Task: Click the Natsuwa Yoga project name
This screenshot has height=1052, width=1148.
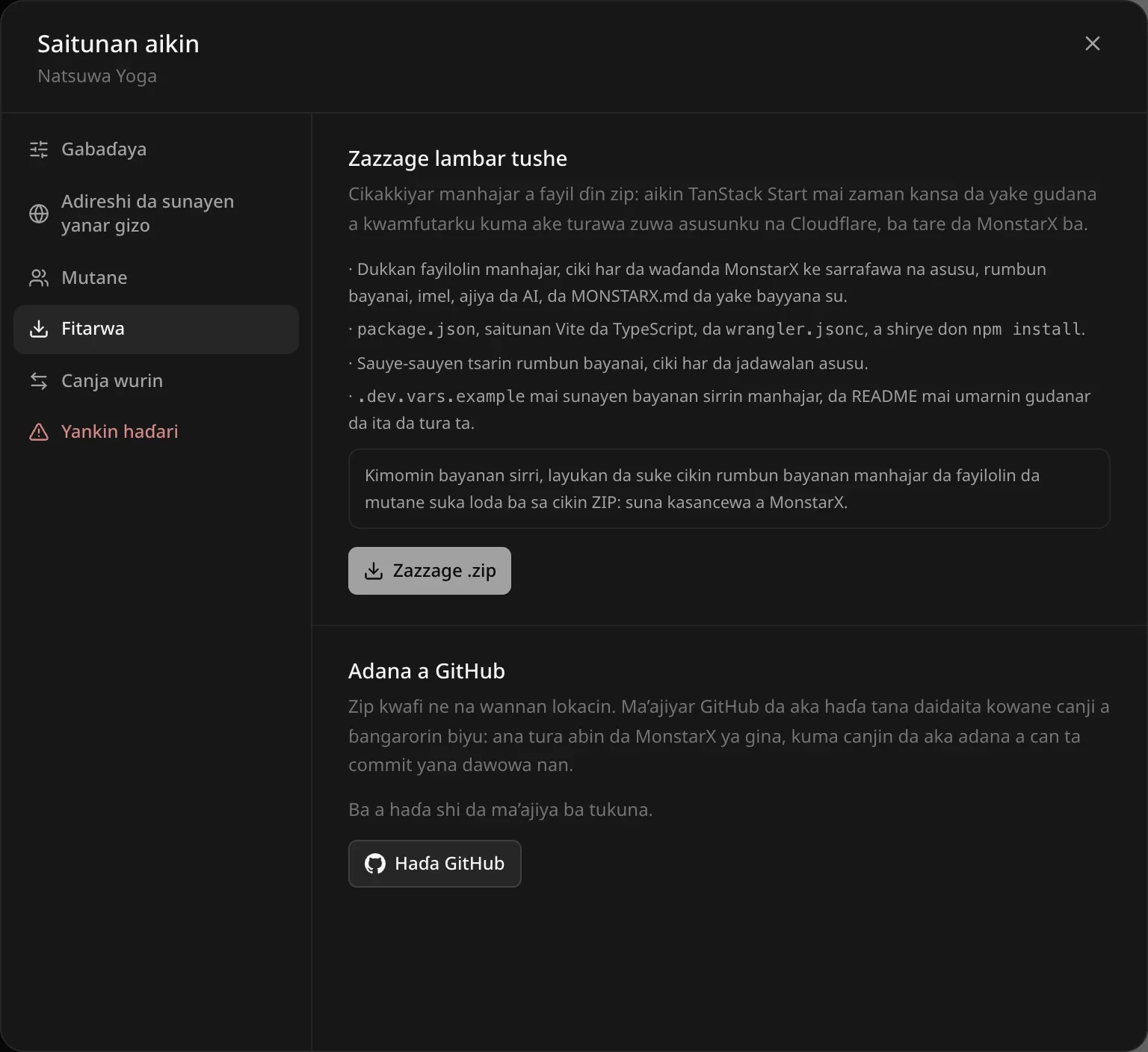Action: pos(97,76)
